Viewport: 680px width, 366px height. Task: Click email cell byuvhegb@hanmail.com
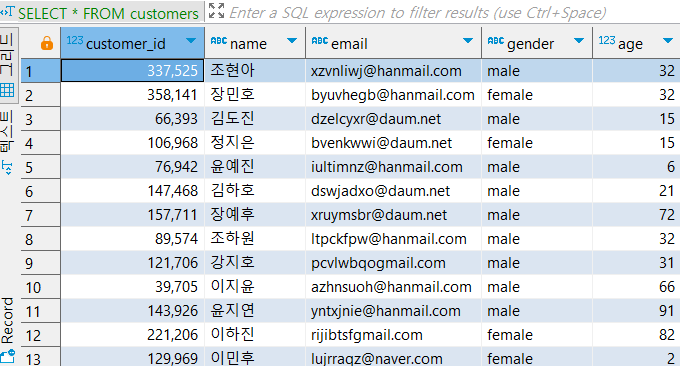(393, 95)
